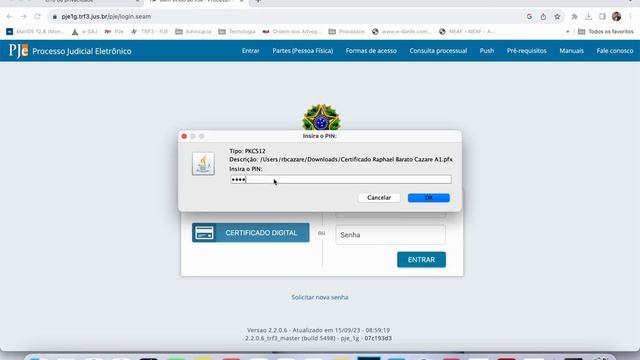Click the Java icon in PIN dialog

[x=203, y=164]
